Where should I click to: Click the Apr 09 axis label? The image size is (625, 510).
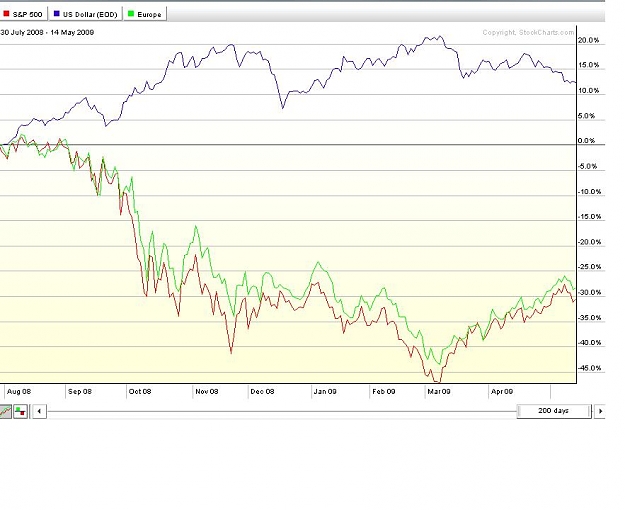[x=502, y=392]
